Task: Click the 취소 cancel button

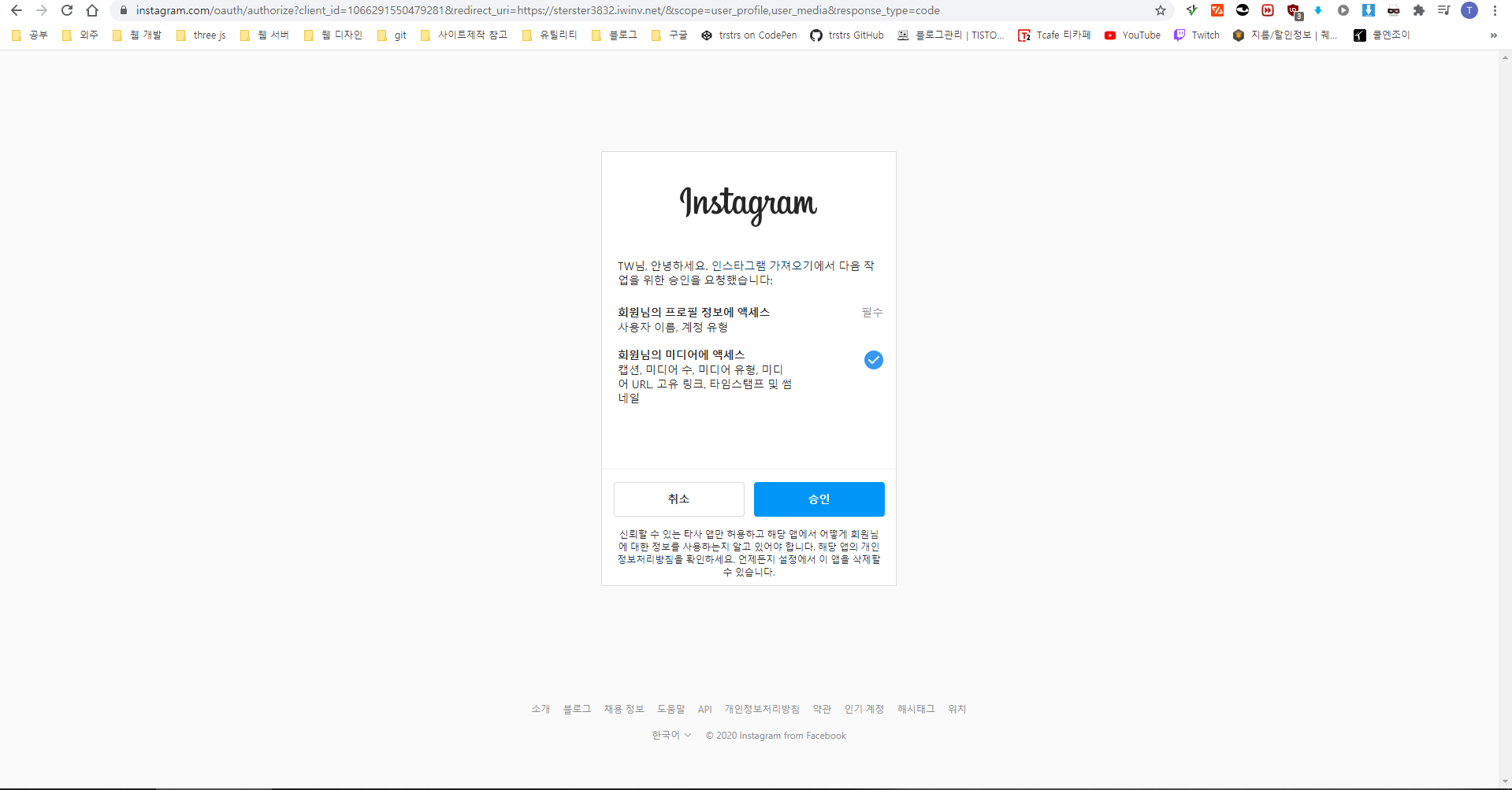Action: tap(678, 499)
